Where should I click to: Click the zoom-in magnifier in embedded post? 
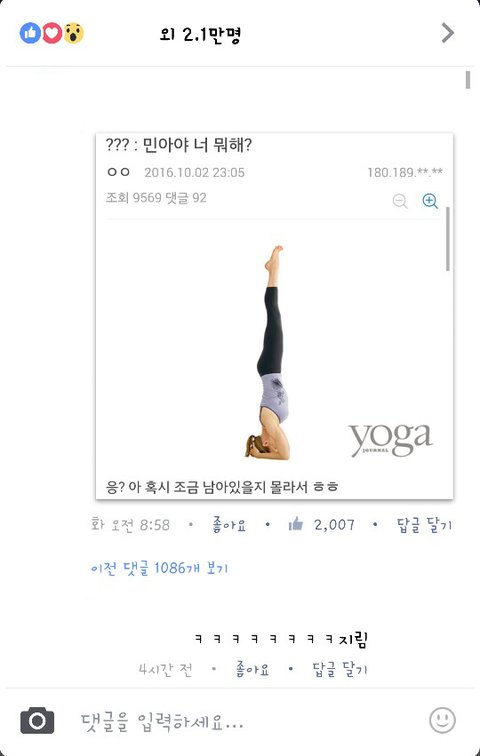pyautogui.click(x=430, y=201)
